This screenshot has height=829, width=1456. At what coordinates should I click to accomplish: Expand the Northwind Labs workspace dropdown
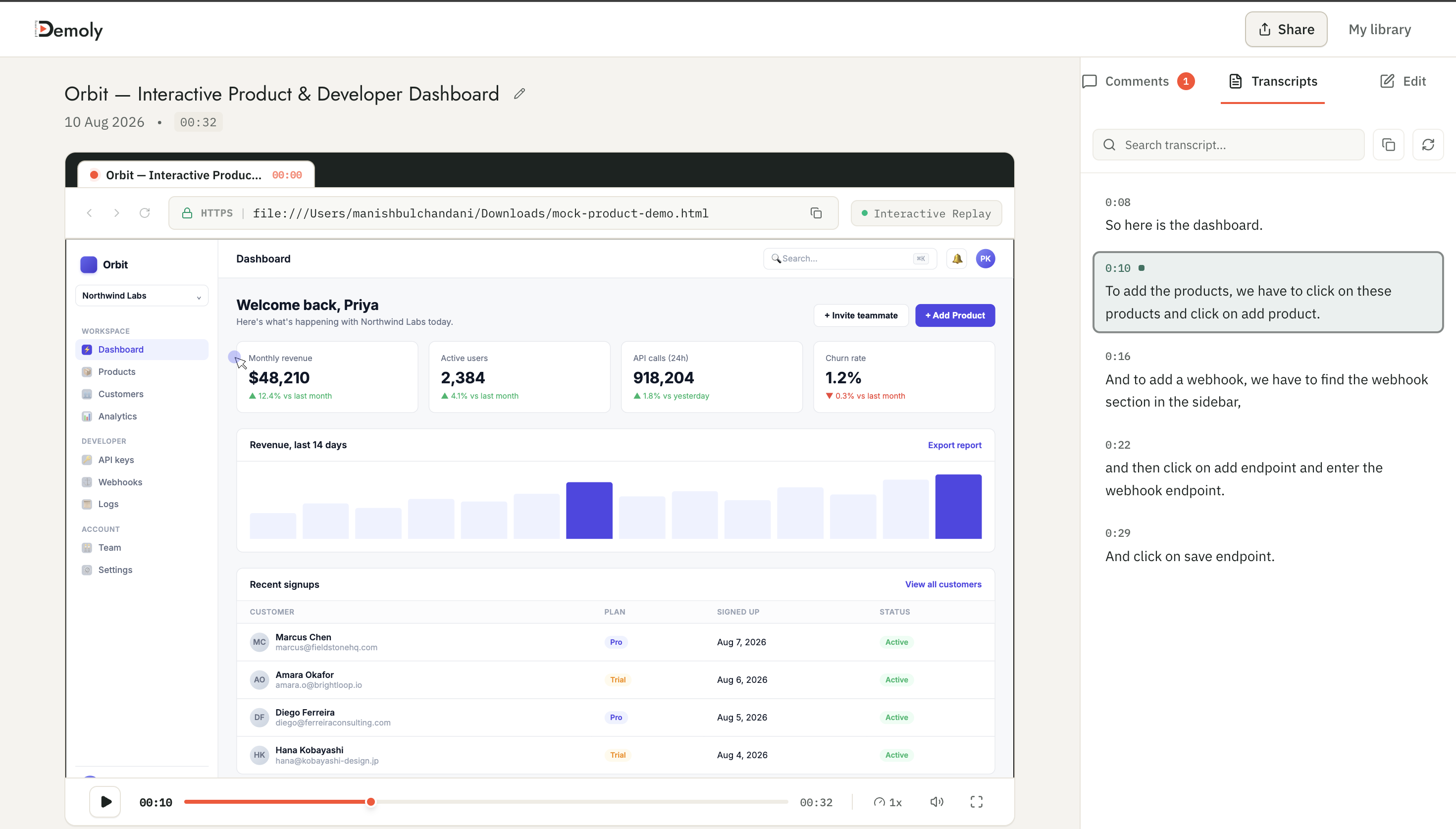(x=142, y=296)
